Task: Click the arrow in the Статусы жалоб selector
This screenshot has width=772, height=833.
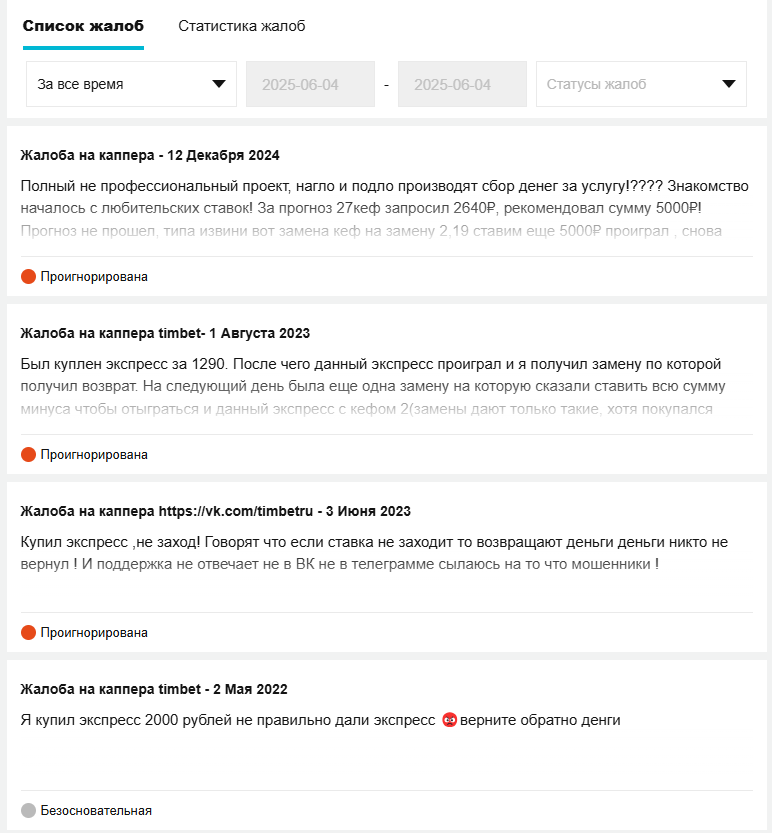Action: click(729, 84)
